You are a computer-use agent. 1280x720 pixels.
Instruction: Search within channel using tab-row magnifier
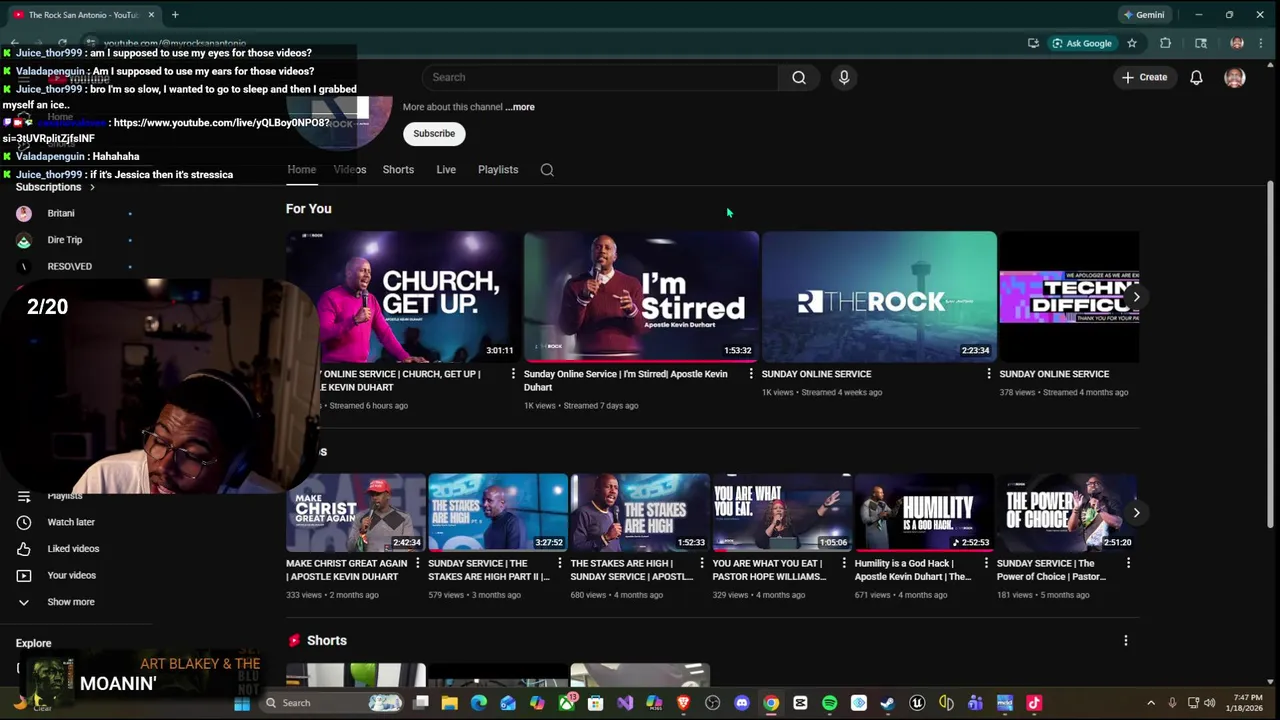pyautogui.click(x=547, y=170)
